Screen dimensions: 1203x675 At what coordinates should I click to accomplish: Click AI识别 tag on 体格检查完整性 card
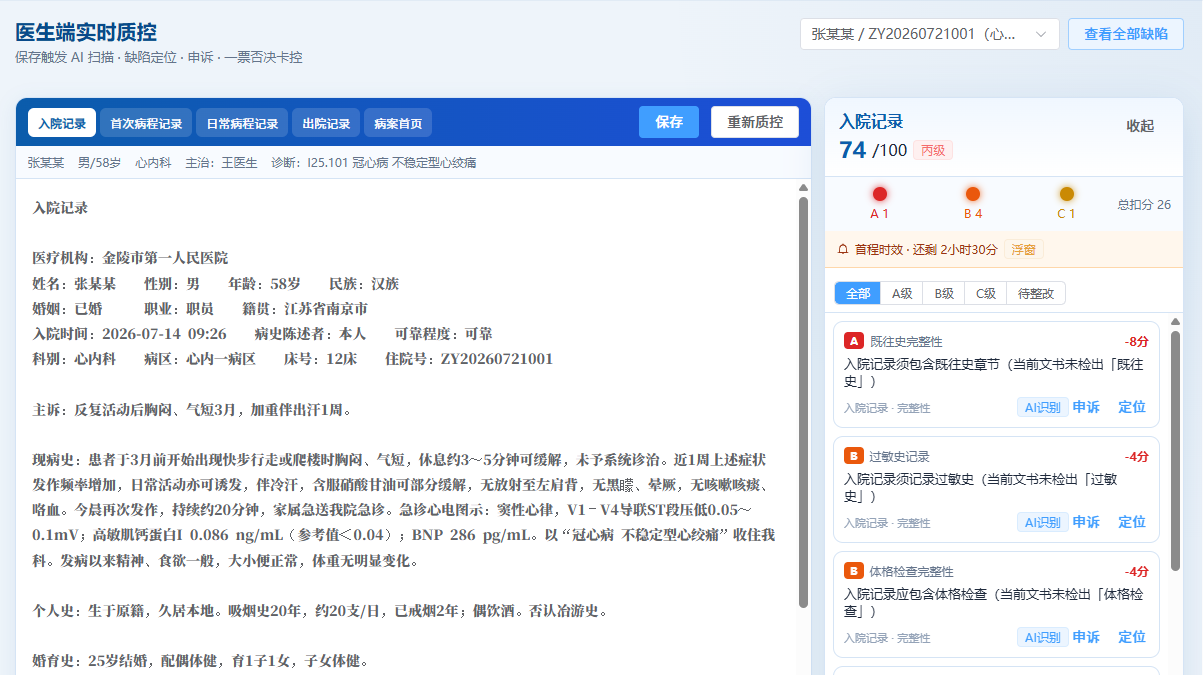click(1043, 637)
